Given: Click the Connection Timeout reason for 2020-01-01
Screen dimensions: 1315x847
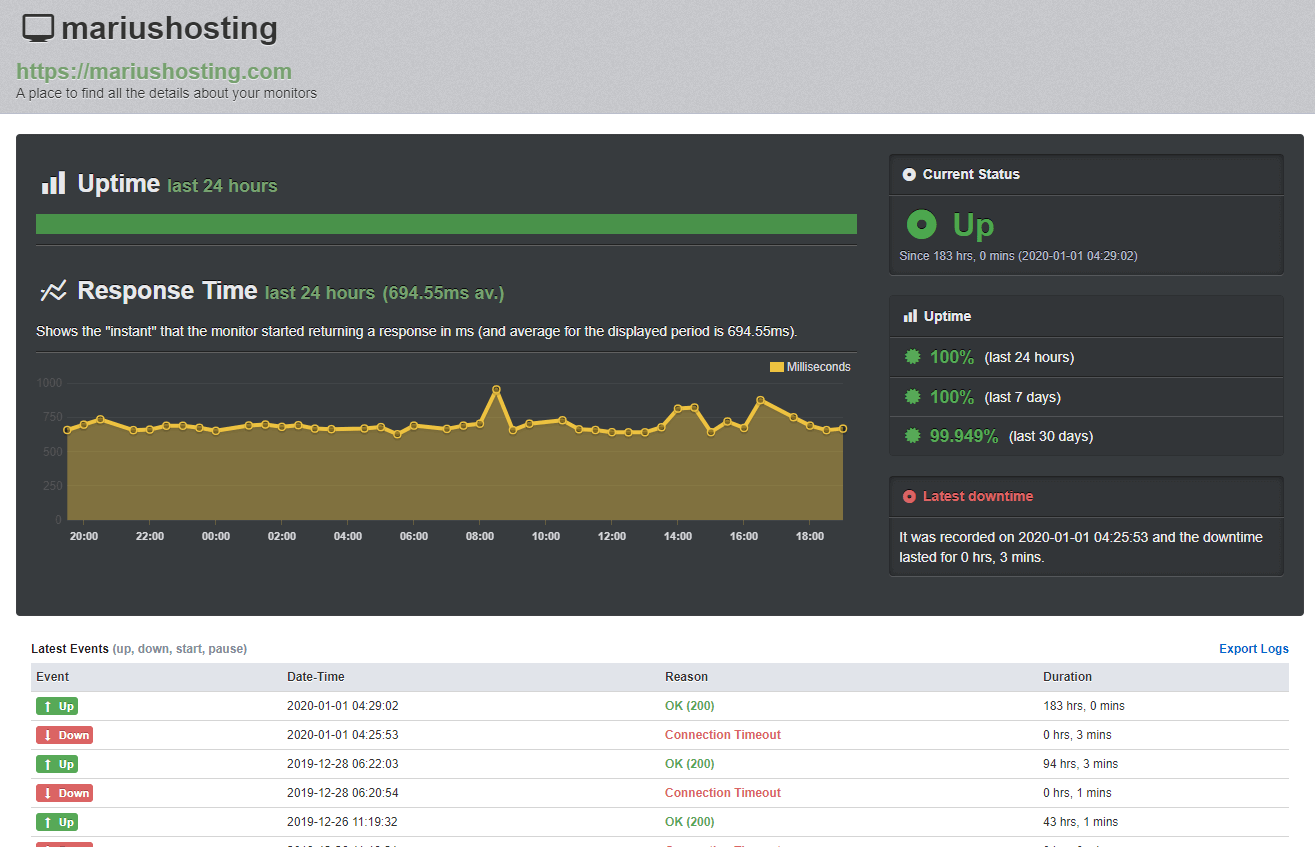Looking at the screenshot, I should point(723,735).
